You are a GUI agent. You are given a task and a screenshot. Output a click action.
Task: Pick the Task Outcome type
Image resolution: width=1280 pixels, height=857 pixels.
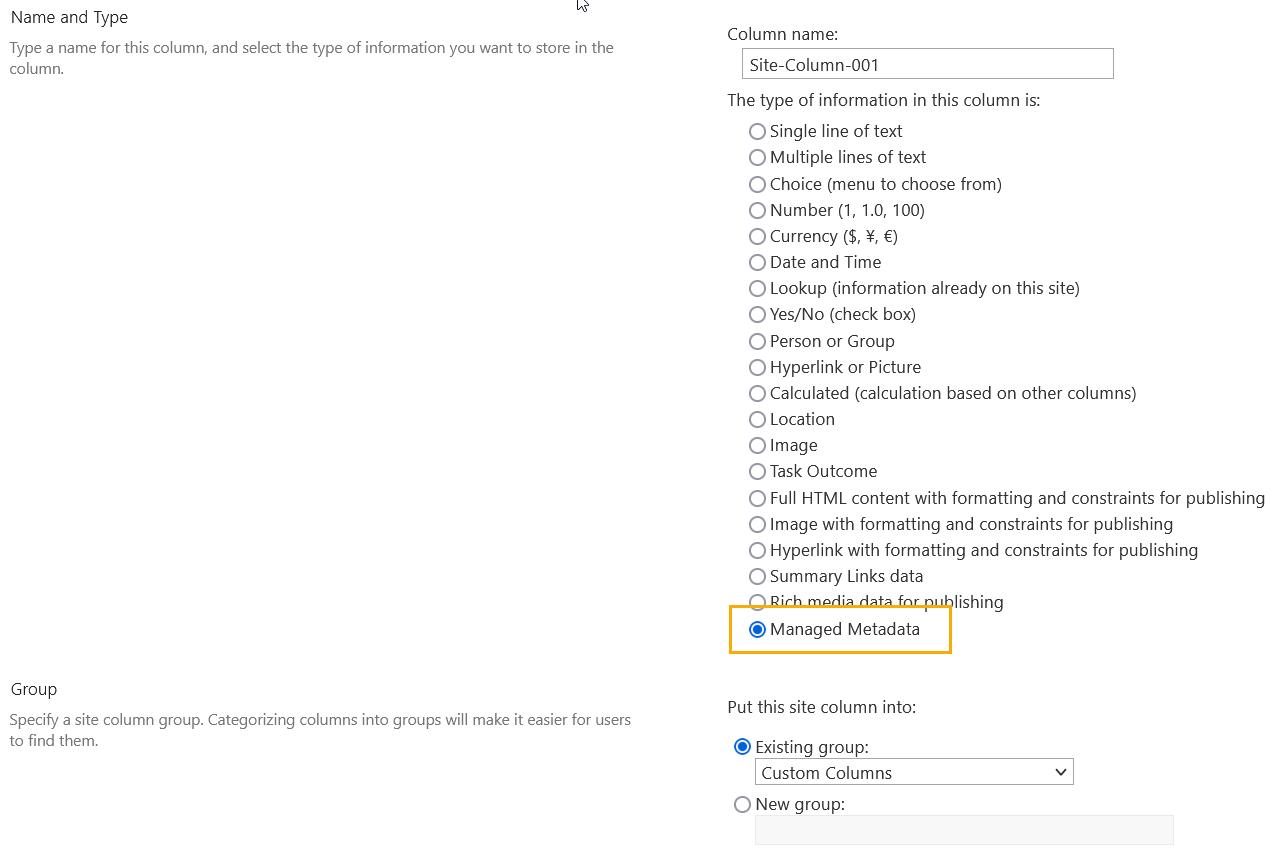point(757,471)
